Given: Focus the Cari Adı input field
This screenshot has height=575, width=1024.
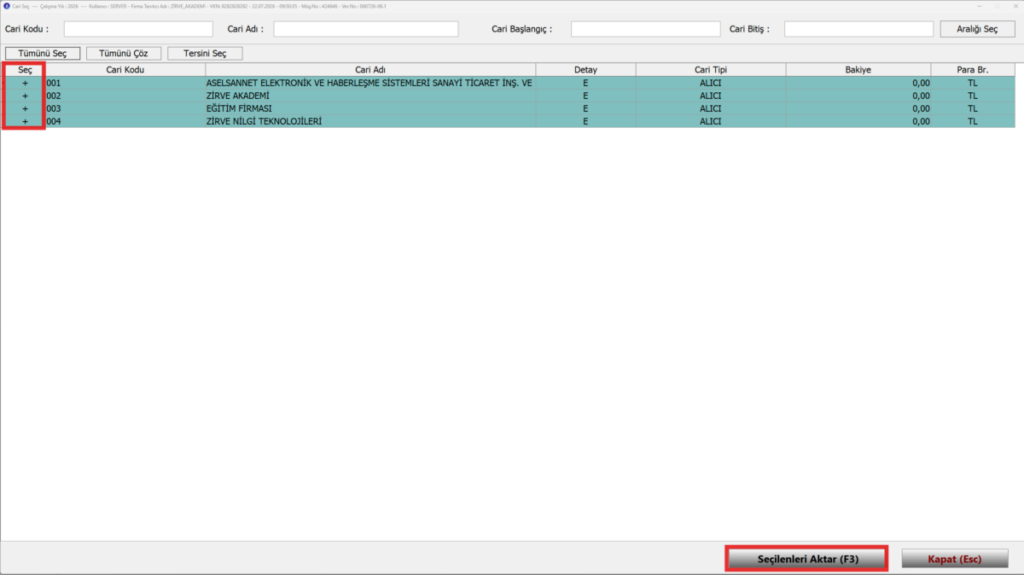Looking at the screenshot, I should point(366,29).
